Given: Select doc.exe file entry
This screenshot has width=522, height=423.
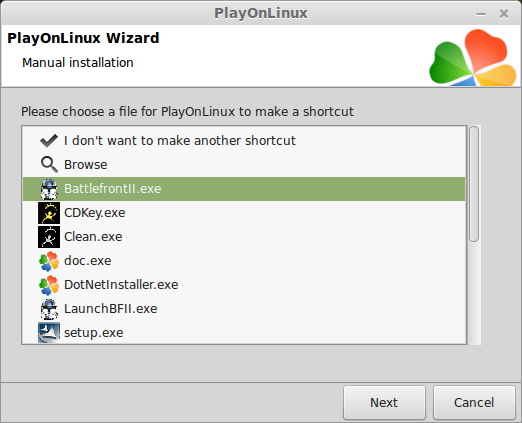Looking at the screenshot, I should click(244, 261).
